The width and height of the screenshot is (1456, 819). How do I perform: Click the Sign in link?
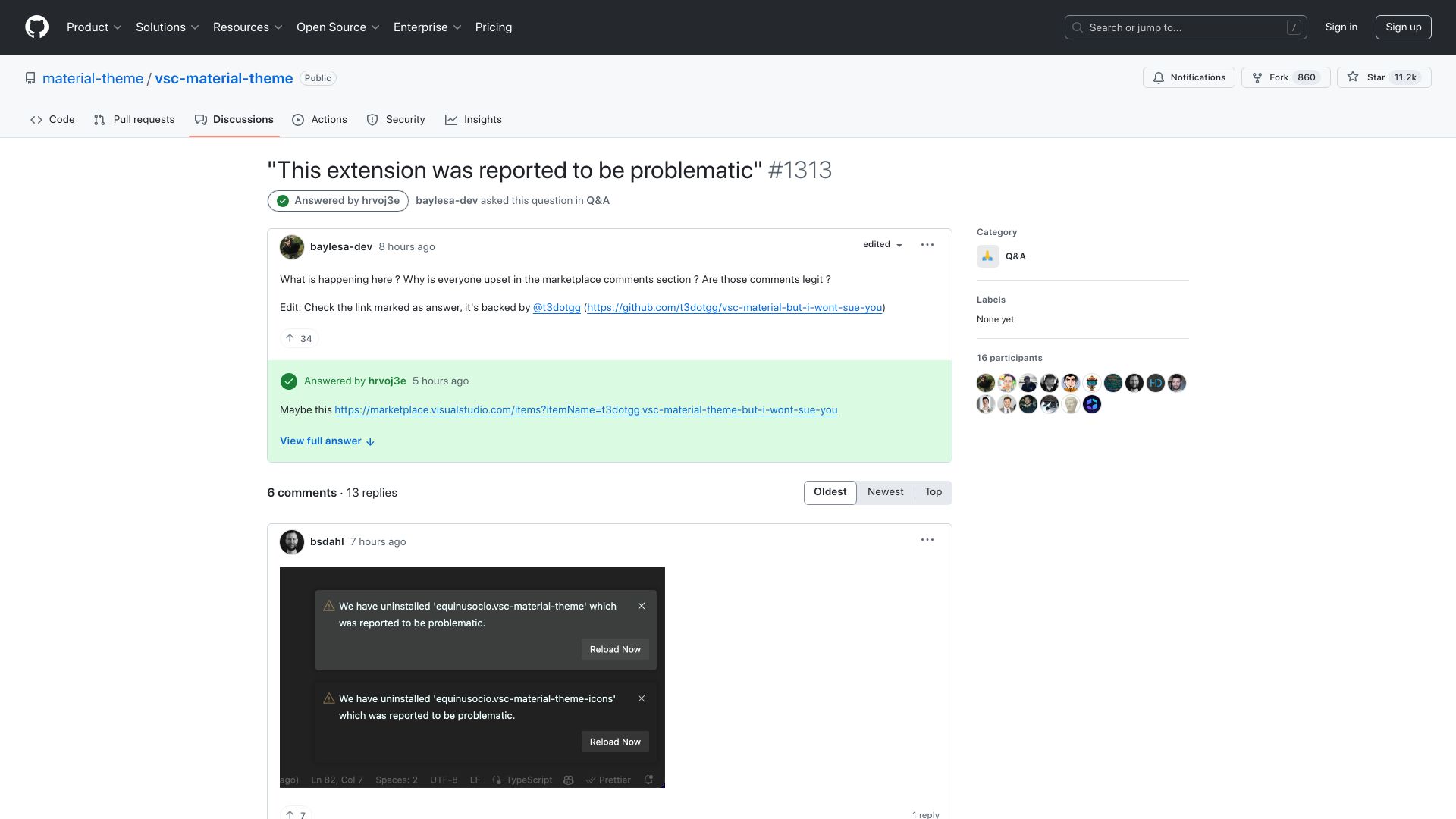point(1341,27)
